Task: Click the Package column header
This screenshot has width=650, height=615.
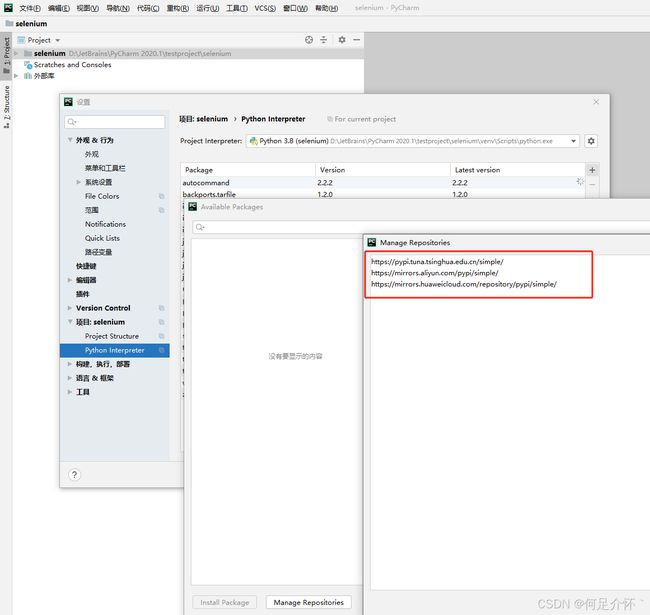Action: pyautogui.click(x=248, y=170)
